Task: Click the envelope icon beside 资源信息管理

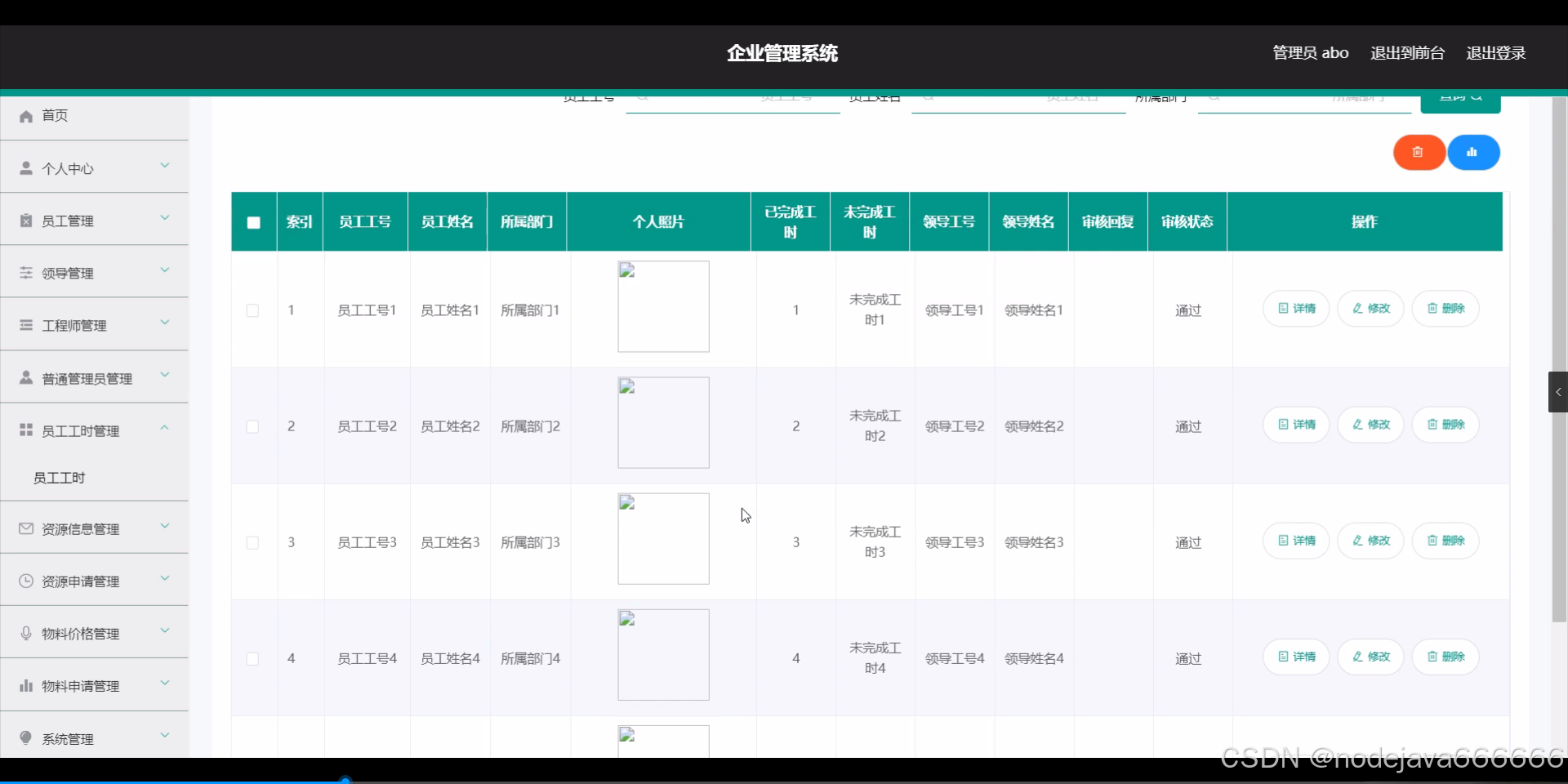Action: 26,528
